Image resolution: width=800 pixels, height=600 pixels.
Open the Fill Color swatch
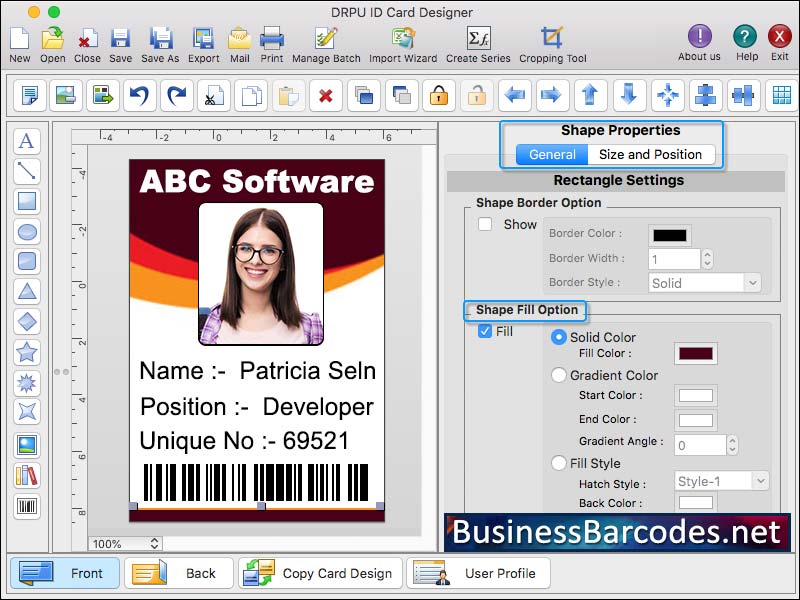[696, 353]
